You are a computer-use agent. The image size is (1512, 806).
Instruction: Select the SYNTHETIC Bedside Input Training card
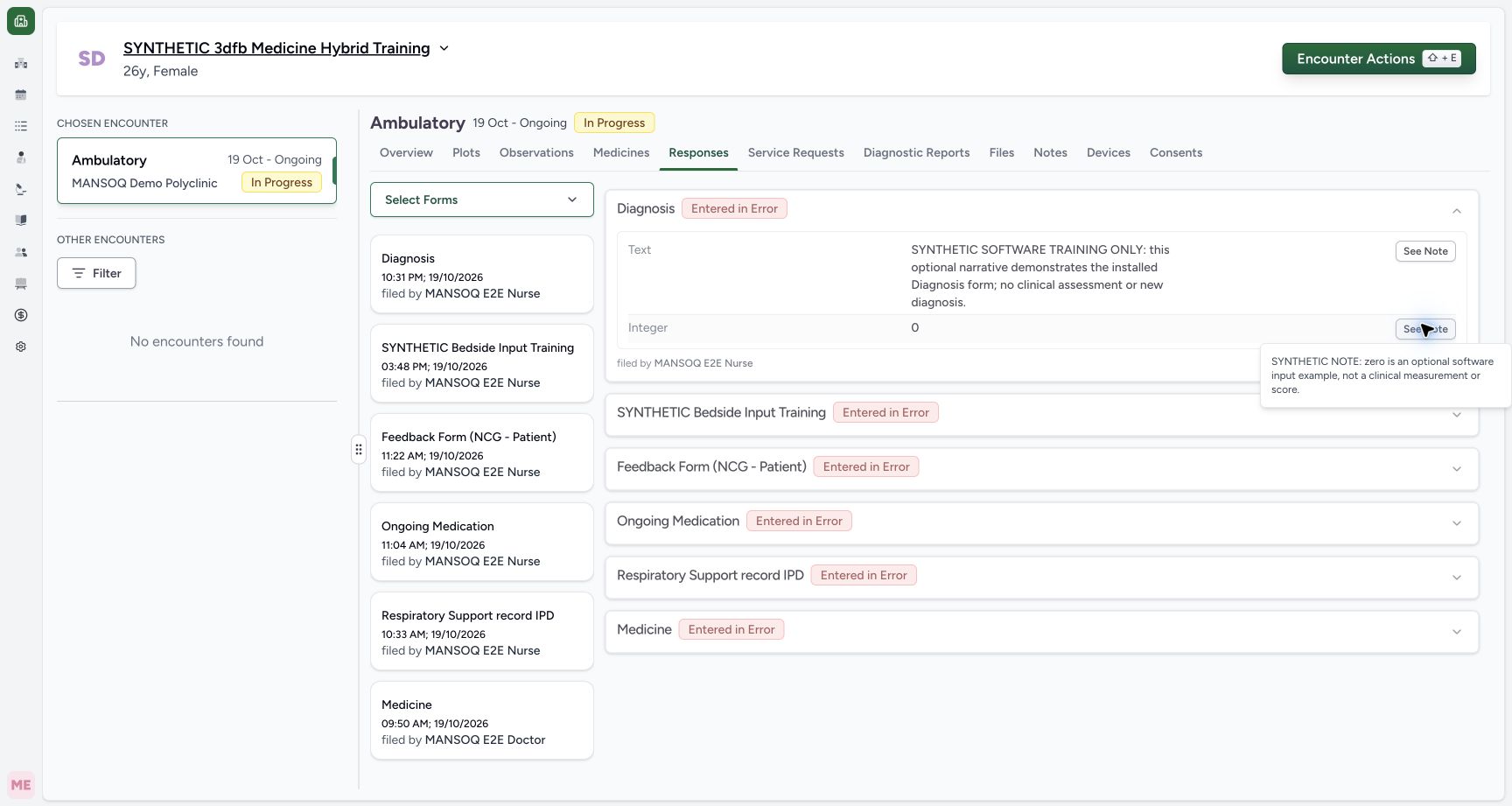[x=482, y=363]
